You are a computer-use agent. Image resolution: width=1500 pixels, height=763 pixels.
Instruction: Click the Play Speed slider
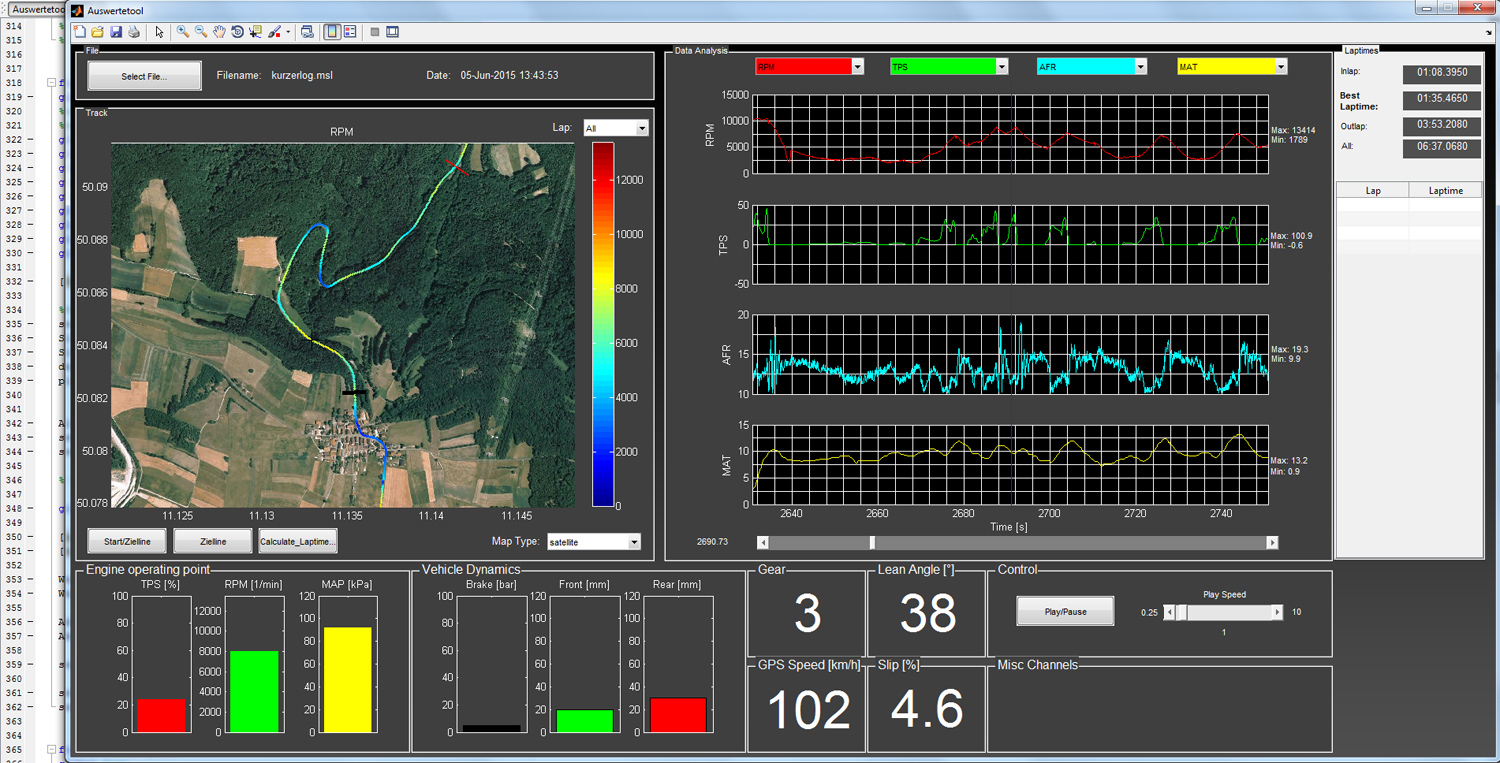1223,612
